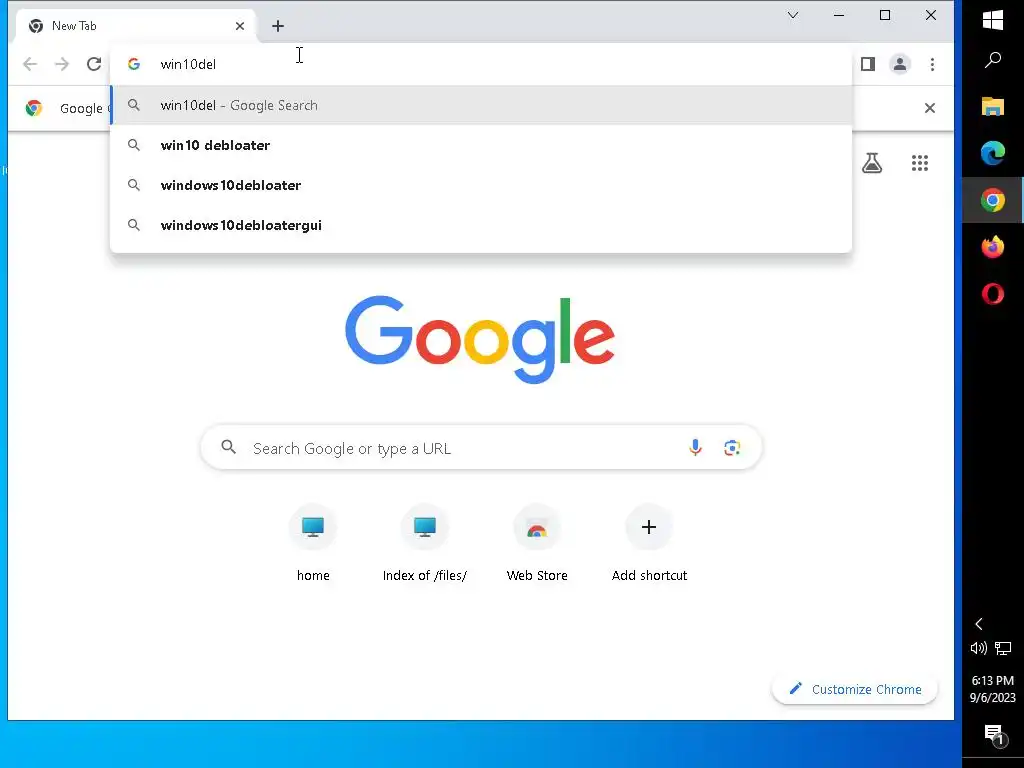Click the Chrome reload page icon
The image size is (1024, 768).
click(94, 64)
